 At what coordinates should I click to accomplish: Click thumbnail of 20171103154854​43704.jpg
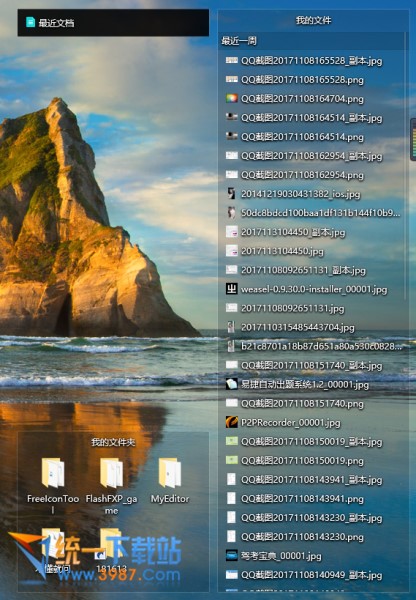coord(232,327)
